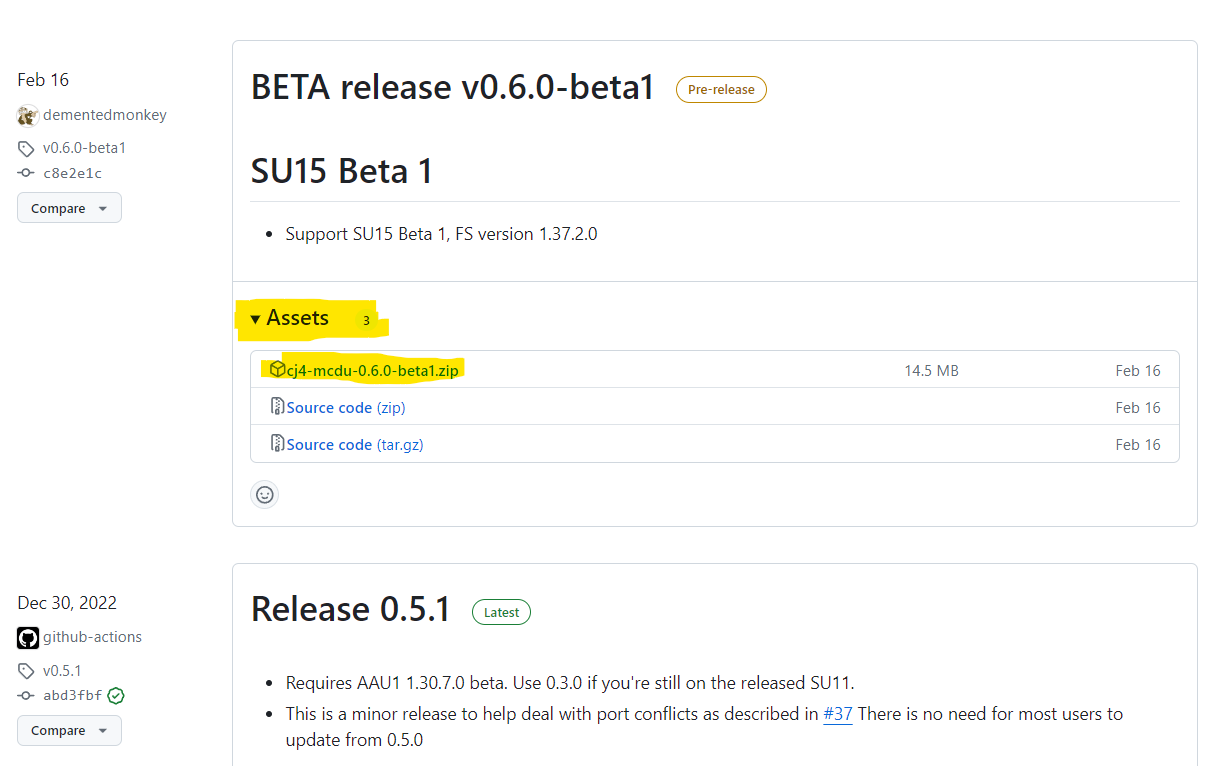Open the smiley reaction picker
Image resolution: width=1229 pixels, height=766 pixels.
point(264,494)
